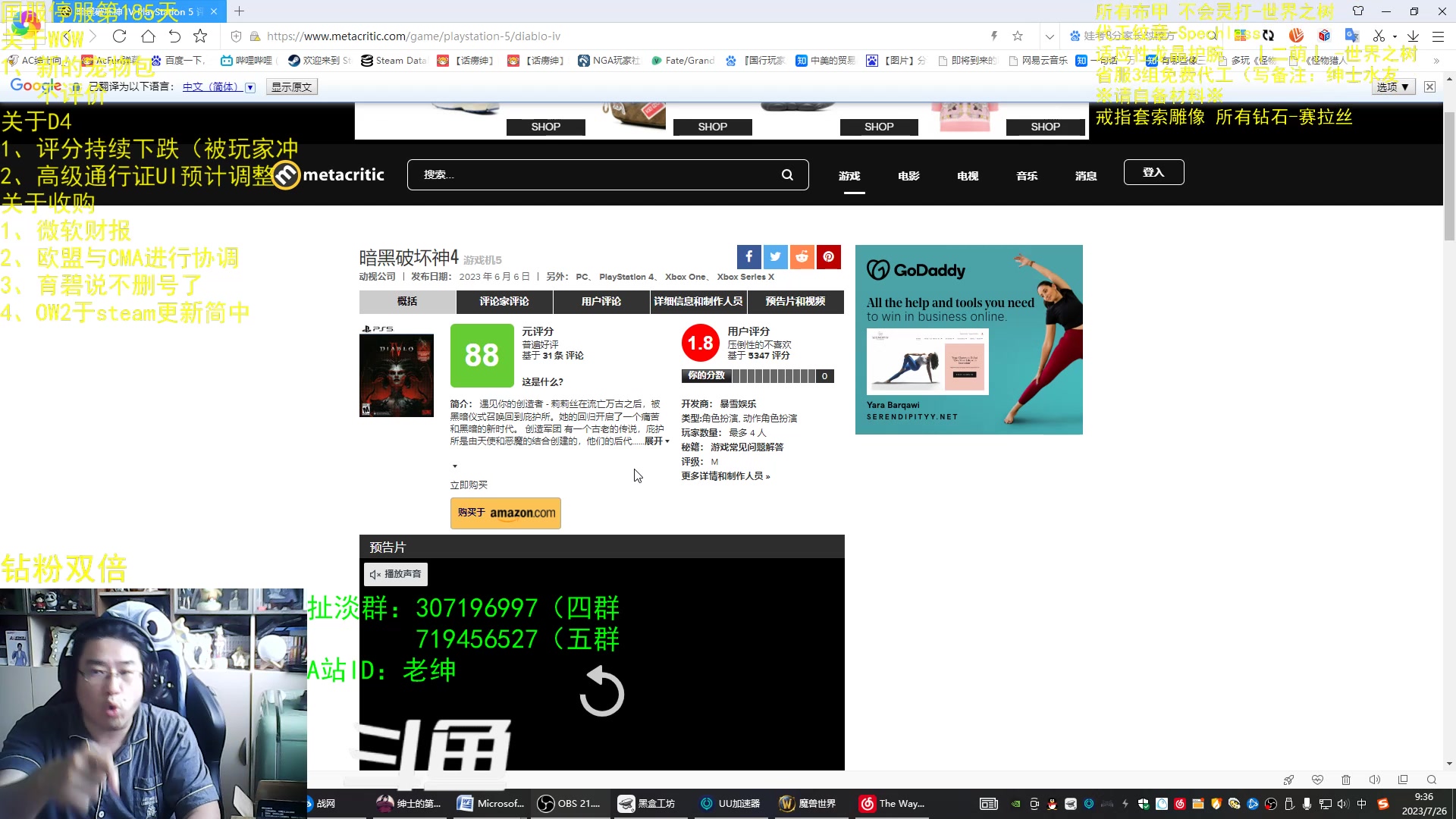The image size is (1456, 819).
Task: Open Microsoft Word from the taskbar
Action: pyautogui.click(x=491, y=804)
